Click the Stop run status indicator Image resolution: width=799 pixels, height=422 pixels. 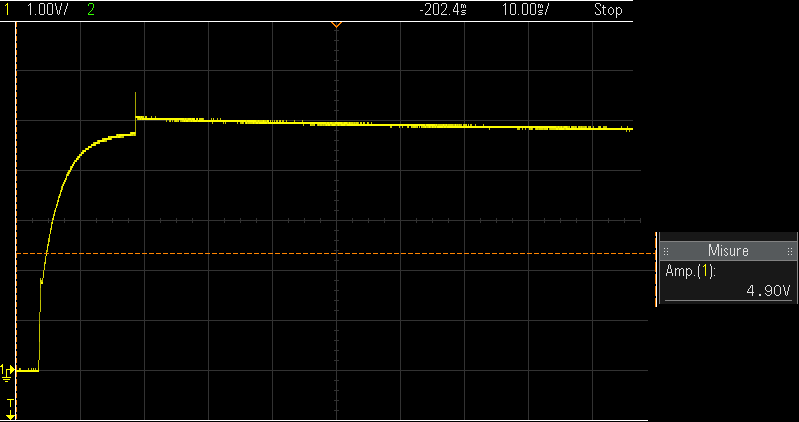[608, 10]
